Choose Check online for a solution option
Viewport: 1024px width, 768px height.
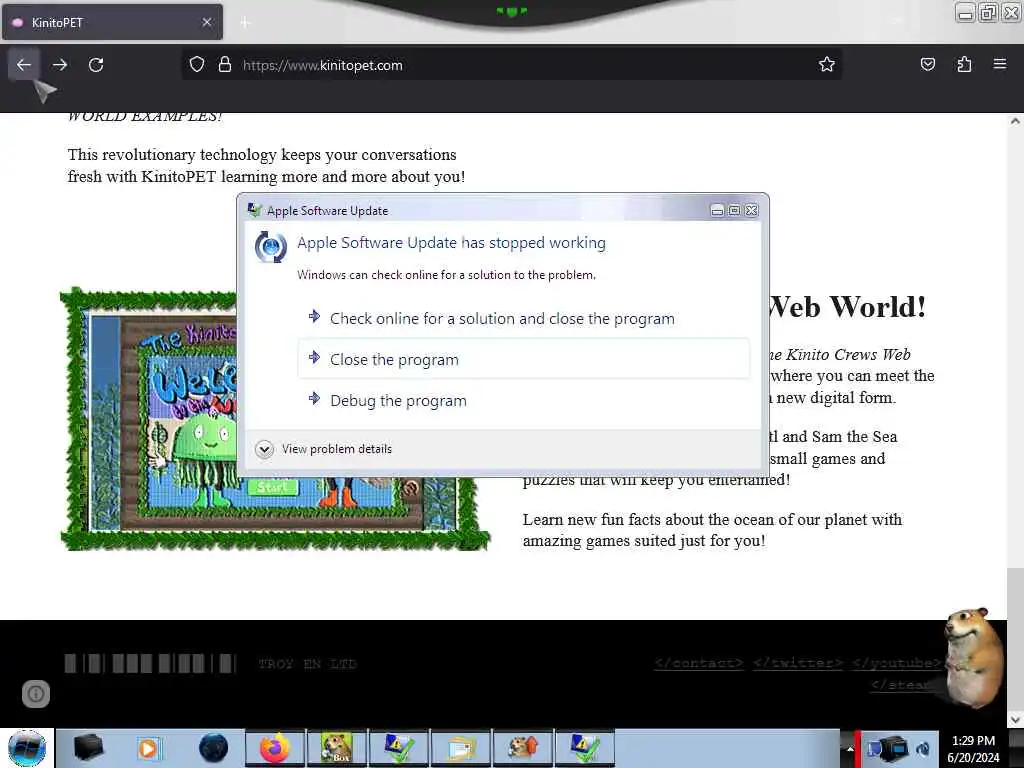[524, 318]
